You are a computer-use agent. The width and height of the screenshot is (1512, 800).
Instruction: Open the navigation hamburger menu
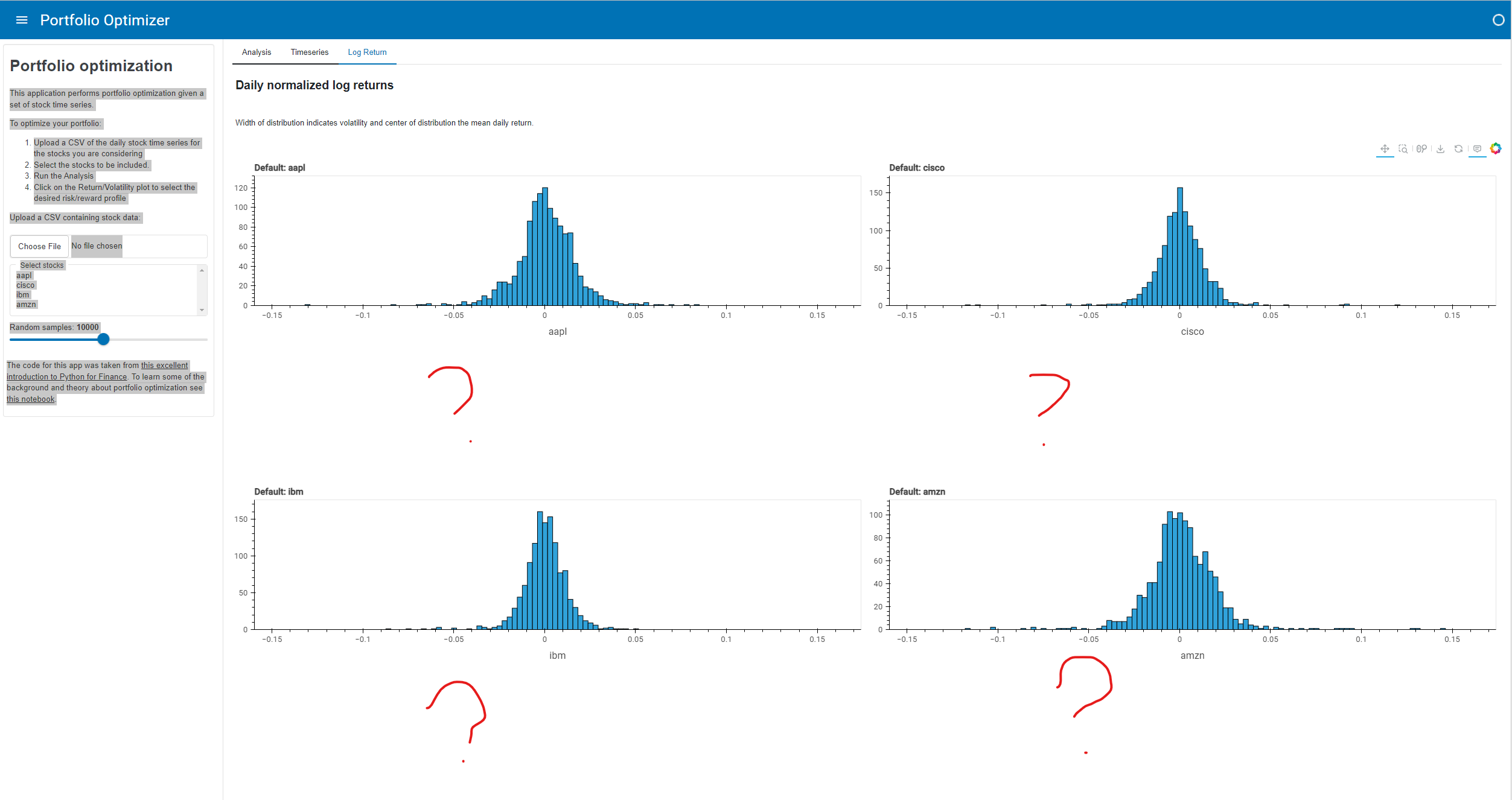(22, 20)
